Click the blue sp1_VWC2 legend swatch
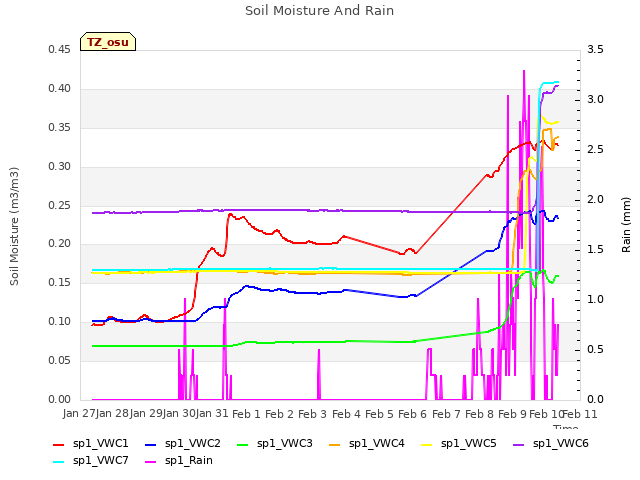 coord(151,444)
